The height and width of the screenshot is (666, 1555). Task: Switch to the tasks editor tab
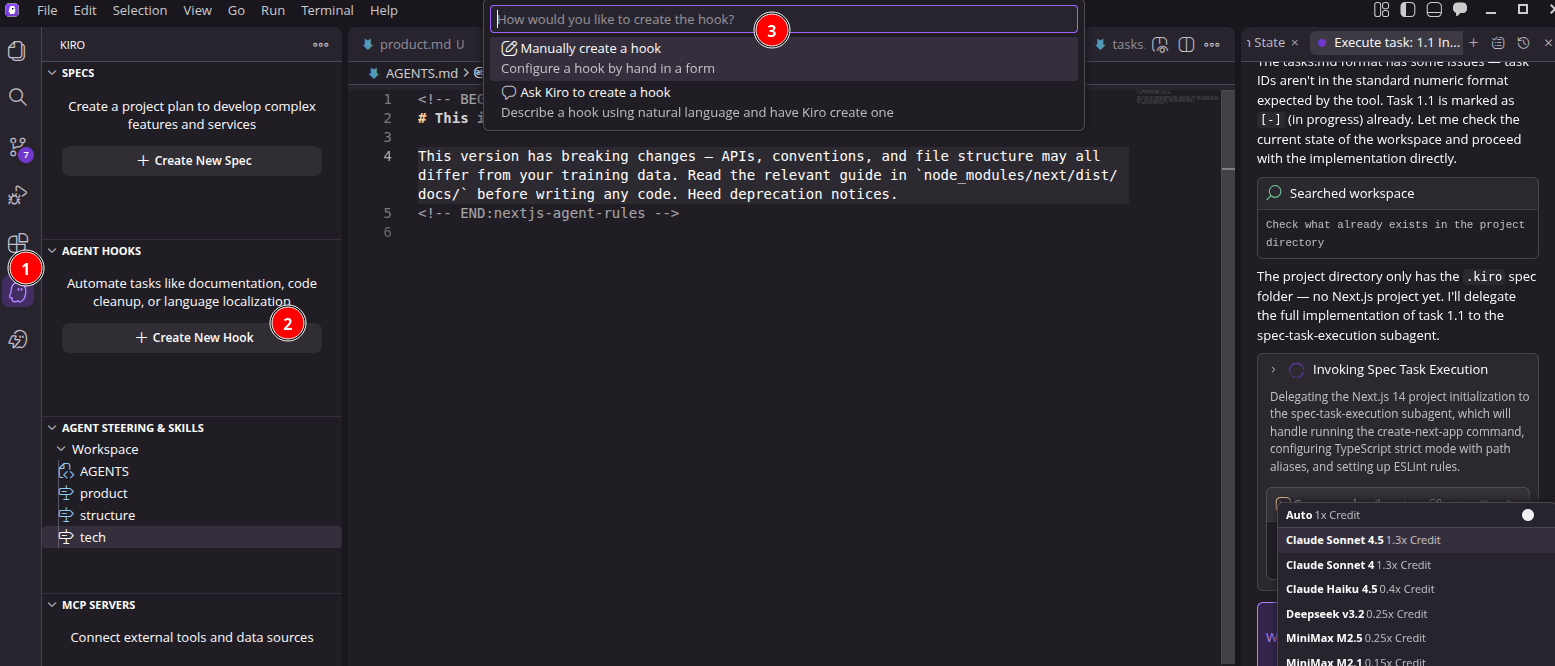(x=1118, y=45)
